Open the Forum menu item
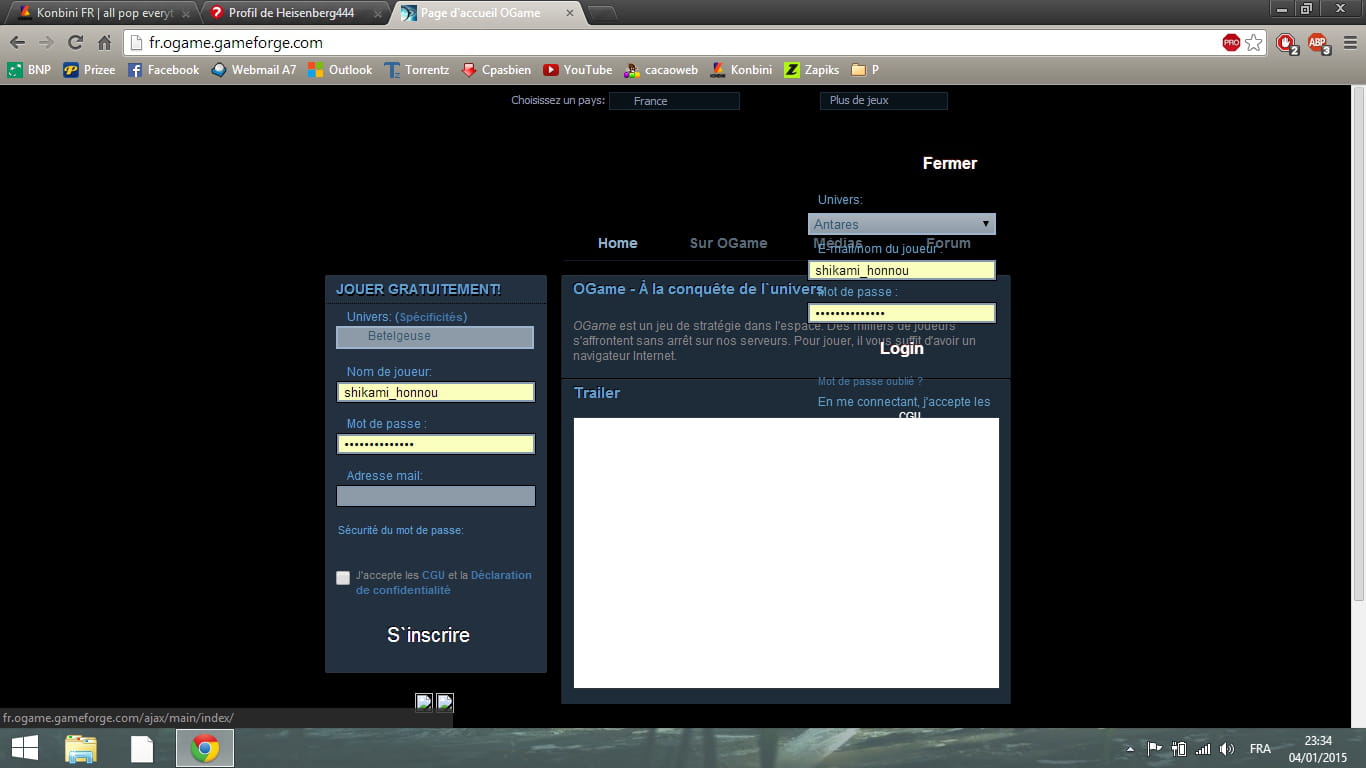Screen dimensions: 1366x768 coord(948,243)
